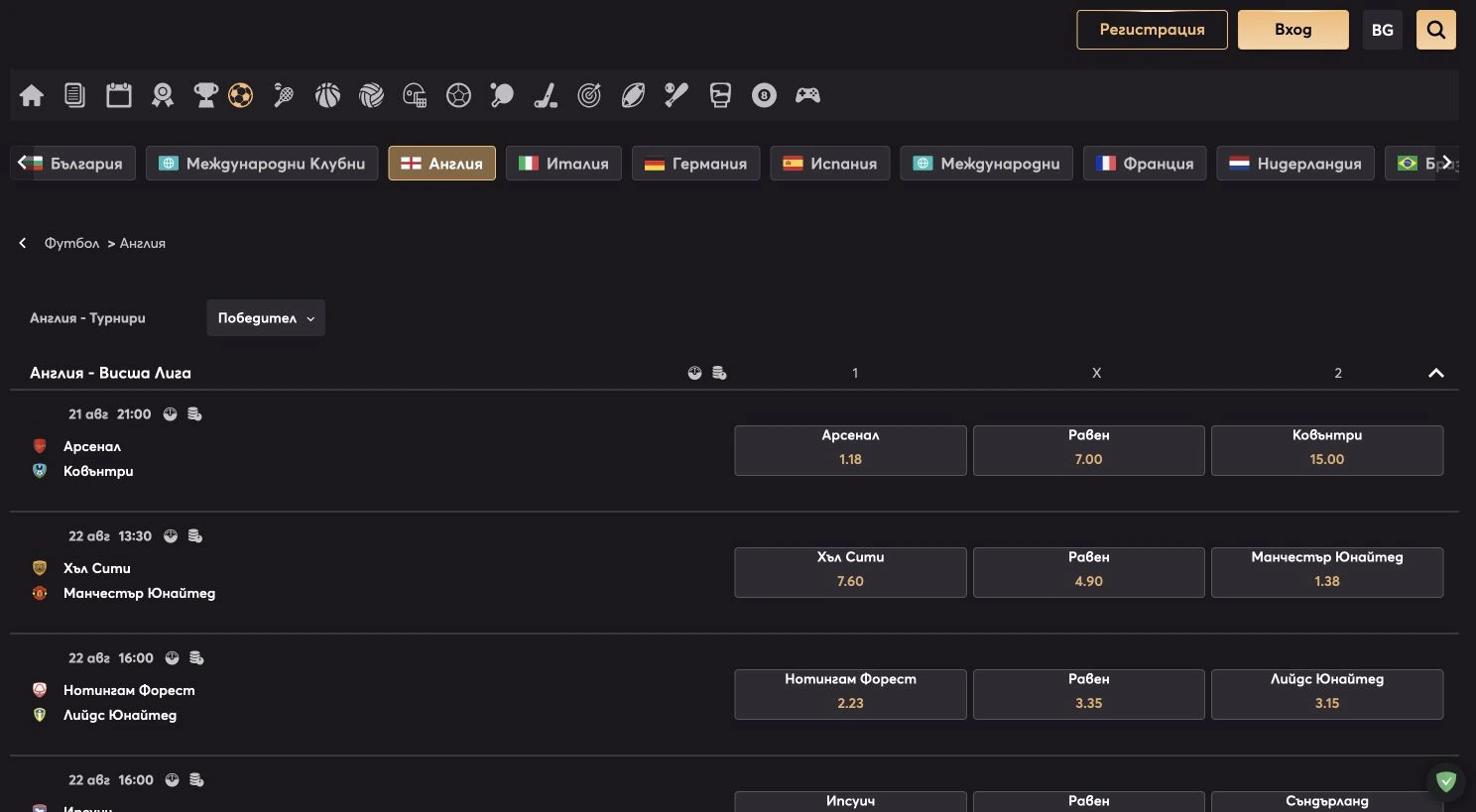
Task: Open the search magnifier button
Action: tap(1435, 30)
